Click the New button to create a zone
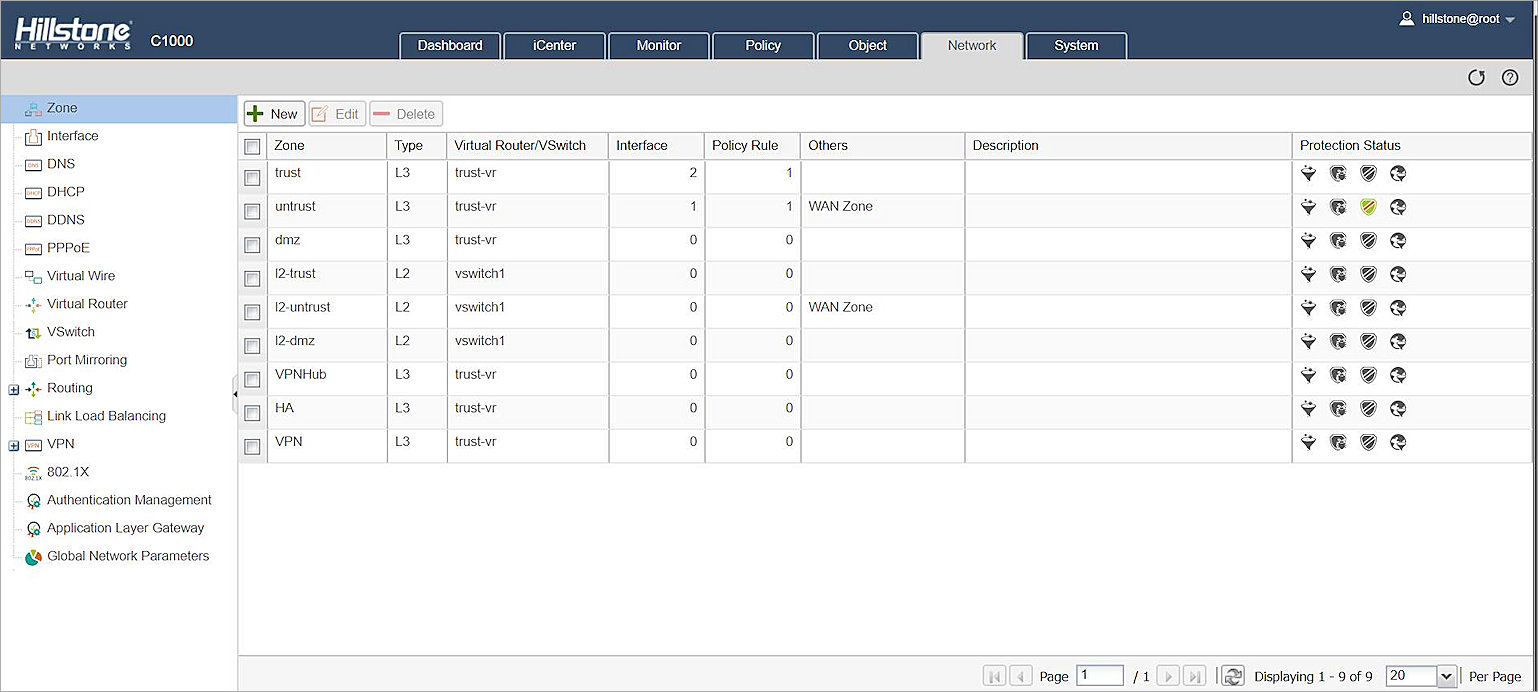 (x=273, y=113)
